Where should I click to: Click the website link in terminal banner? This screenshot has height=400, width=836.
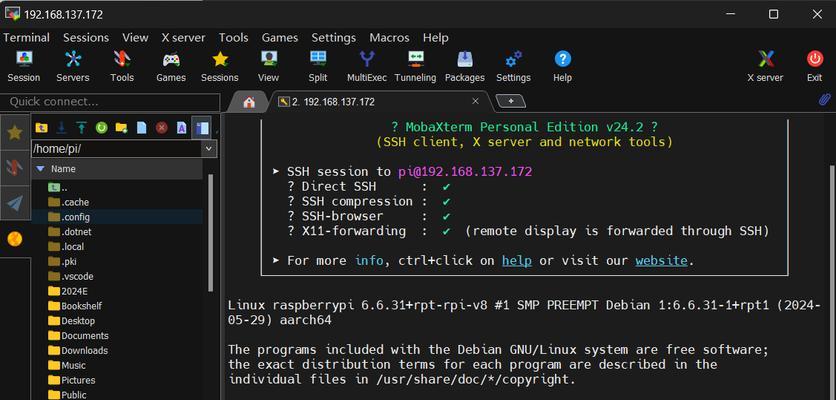pyautogui.click(x=661, y=261)
